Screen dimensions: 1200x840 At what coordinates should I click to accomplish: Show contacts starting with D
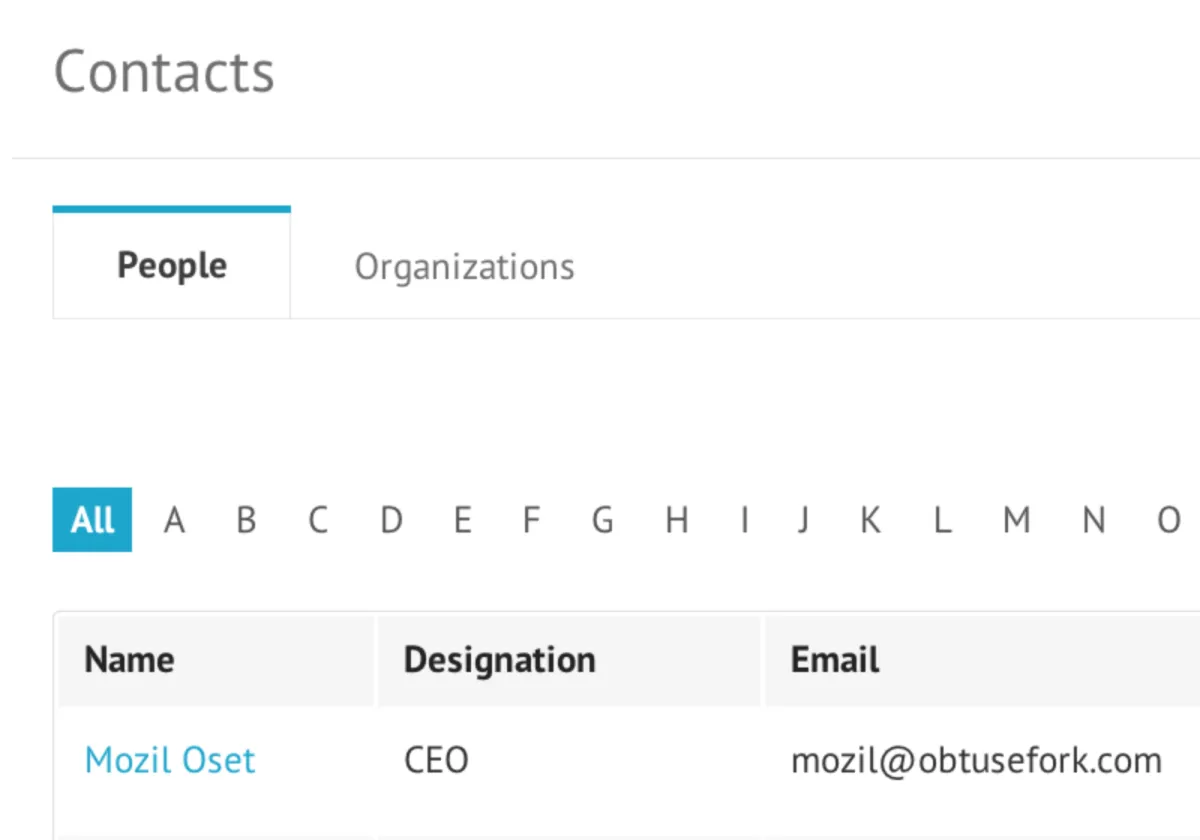[391, 520]
